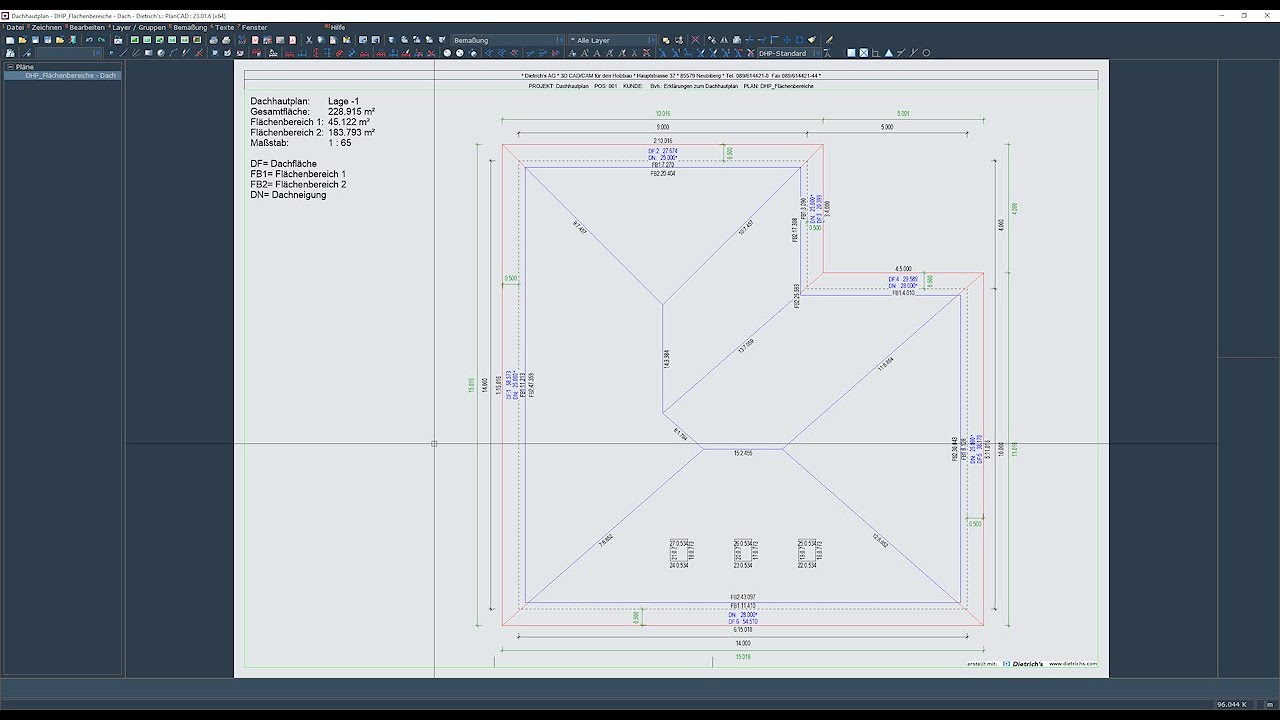Screen dimensions: 1280x720
Task: Click the red delete-line tool icon
Action: click(200, 53)
